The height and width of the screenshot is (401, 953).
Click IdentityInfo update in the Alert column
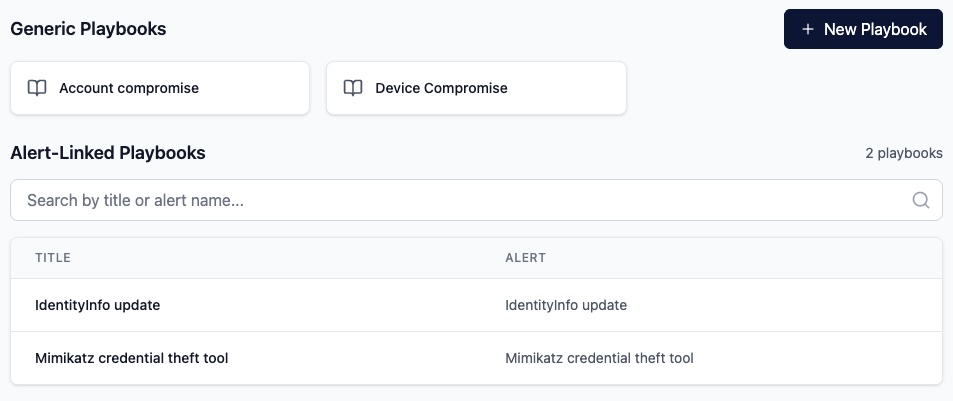point(566,305)
